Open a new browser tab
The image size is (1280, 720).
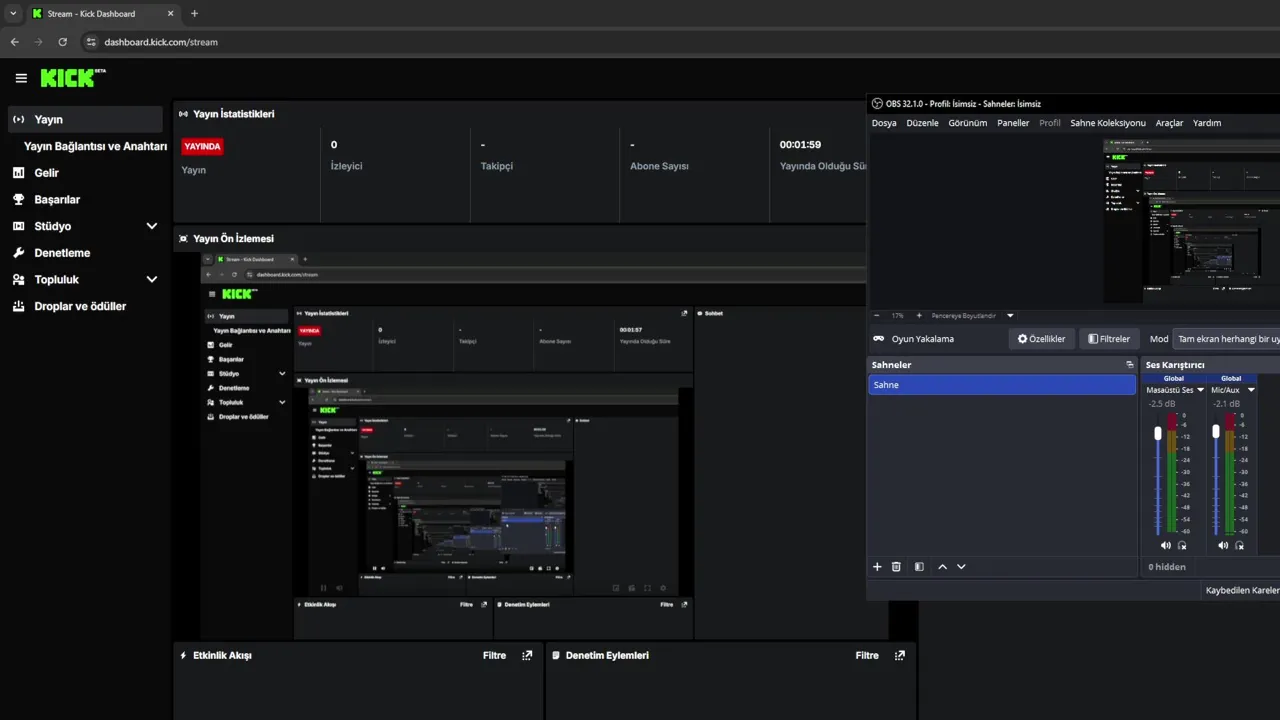click(194, 13)
